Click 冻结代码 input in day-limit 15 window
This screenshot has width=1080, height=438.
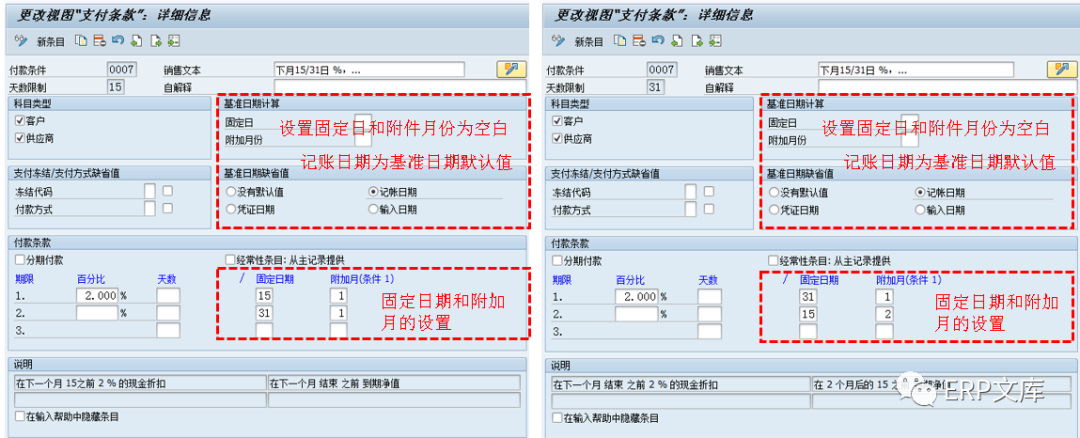tap(150, 191)
